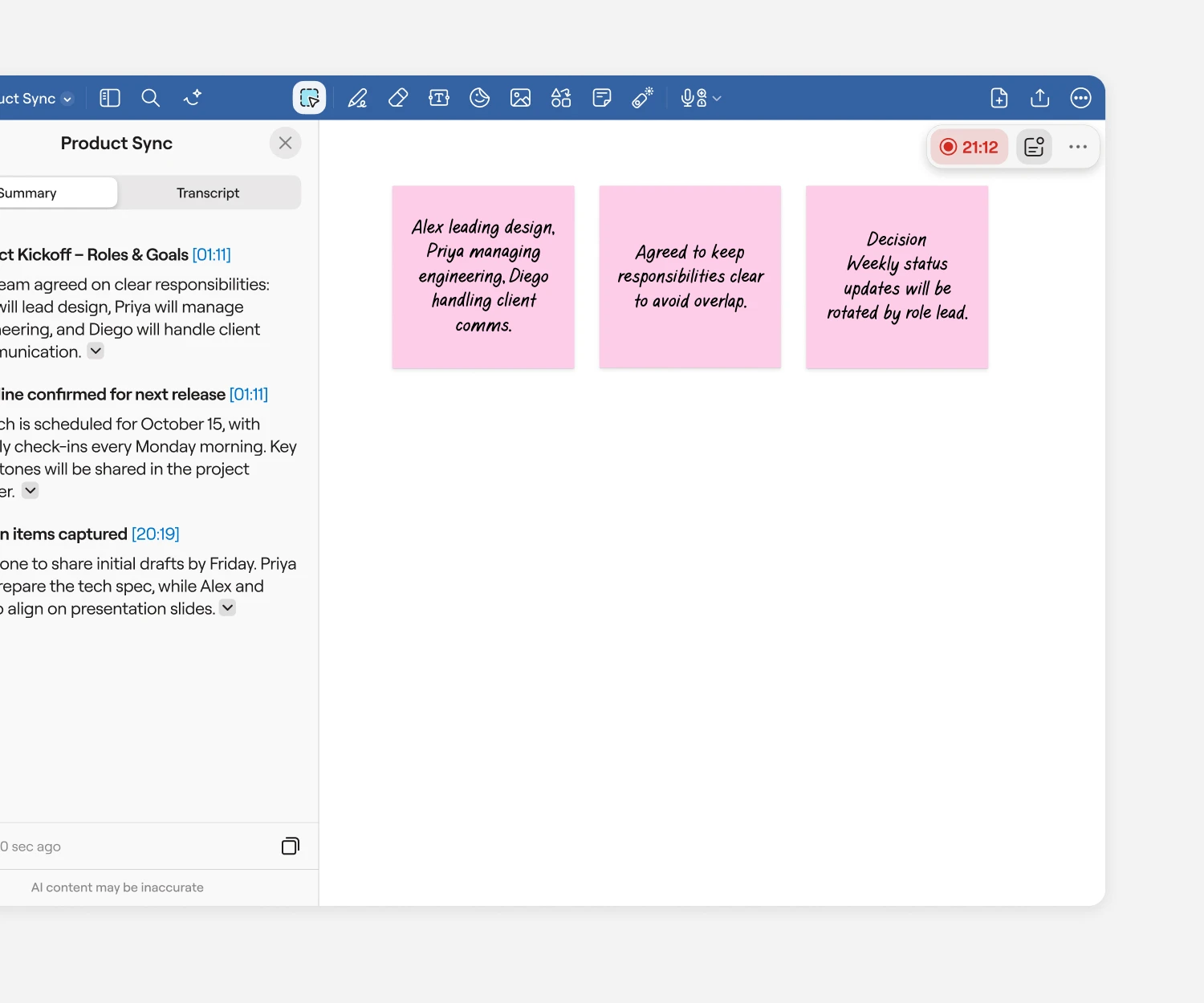The width and height of the screenshot is (1204, 1003).
Task: Select the Agreed to keep responsibilities note
Action: [x=690, y=277]
